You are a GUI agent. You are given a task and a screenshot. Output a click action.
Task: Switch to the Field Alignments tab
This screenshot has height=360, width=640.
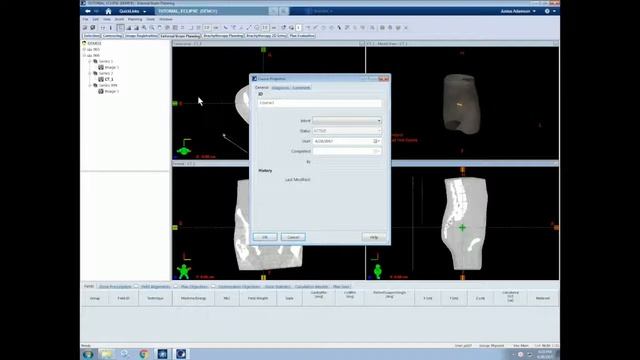[x=156, y=287]
